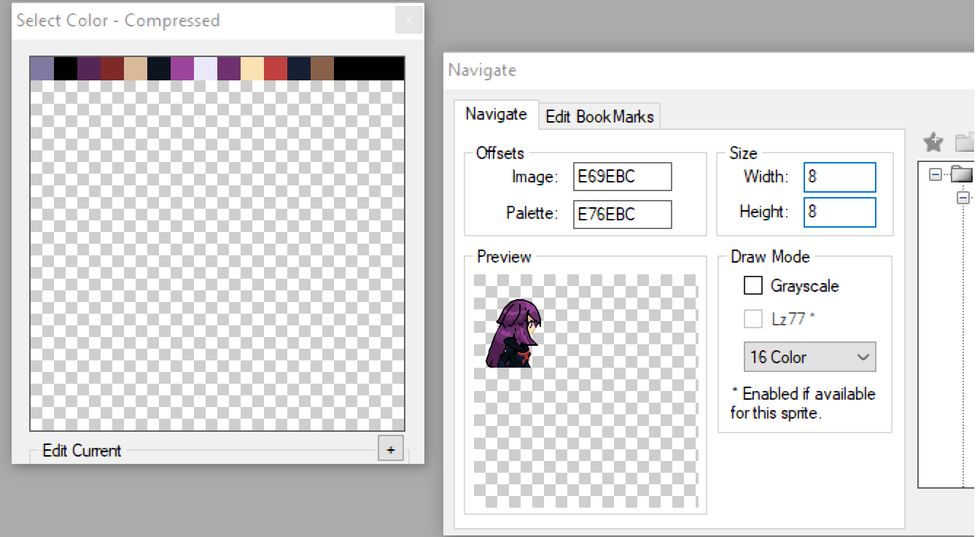Pick the lavender gray first palette swatch

pos(42,68)
